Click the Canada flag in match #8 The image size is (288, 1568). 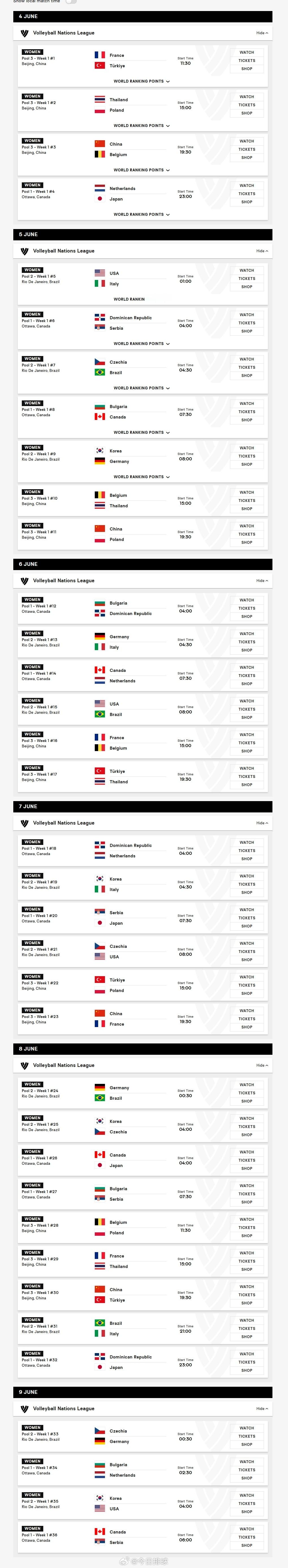[100, 417]
